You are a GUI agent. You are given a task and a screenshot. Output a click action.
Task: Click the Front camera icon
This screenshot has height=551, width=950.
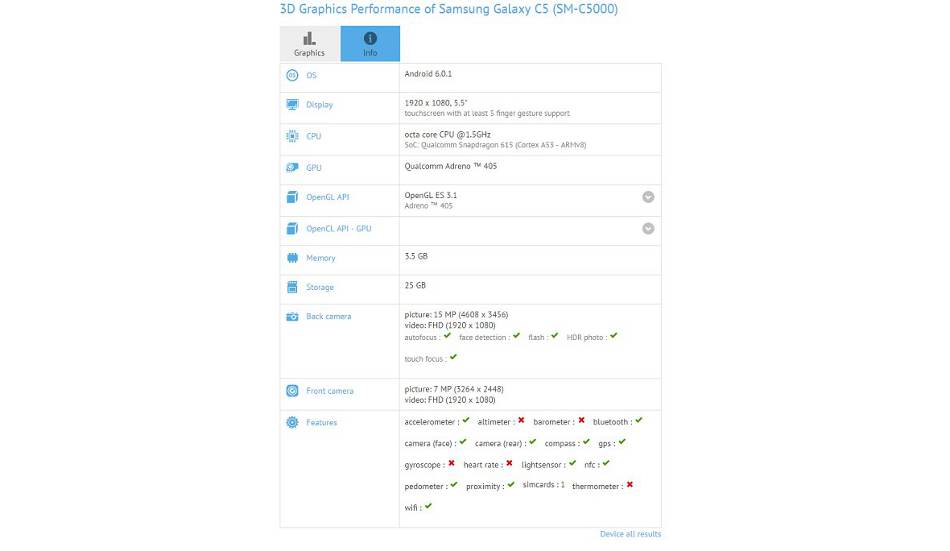(292, 391)
